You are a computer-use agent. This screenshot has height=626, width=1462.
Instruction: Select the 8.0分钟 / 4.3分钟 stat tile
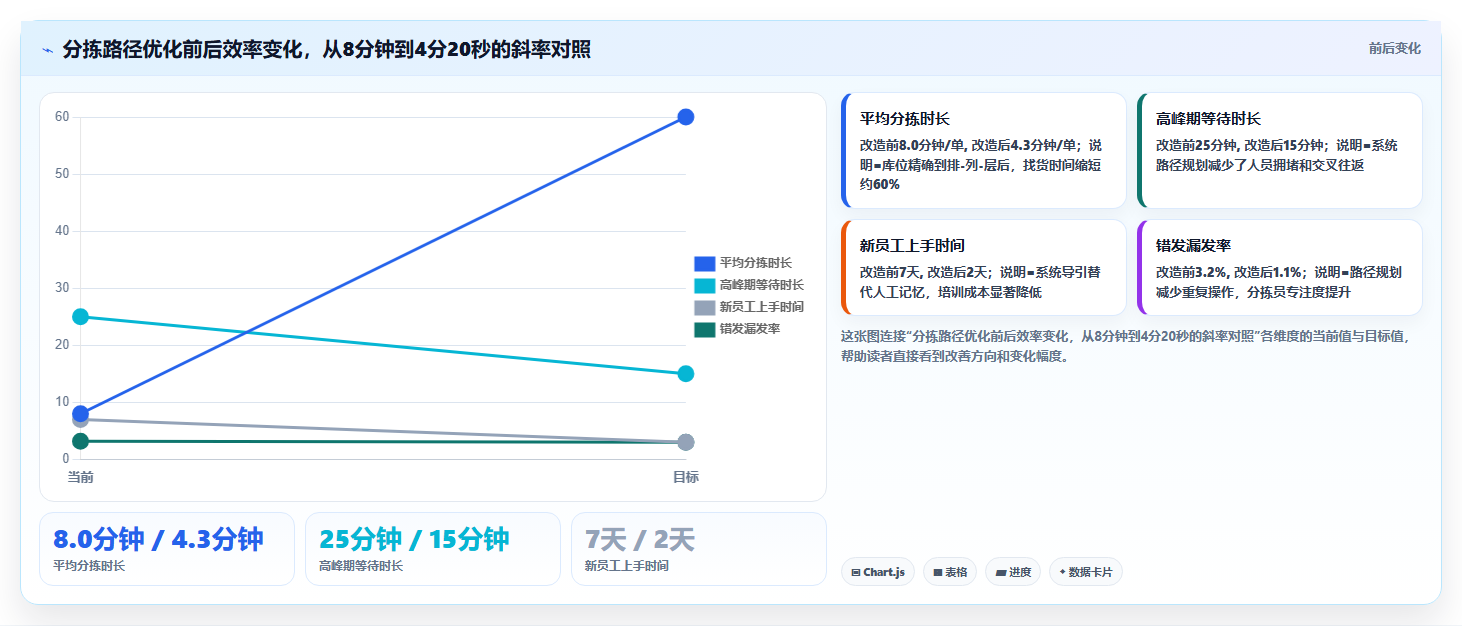click(167, 549)
